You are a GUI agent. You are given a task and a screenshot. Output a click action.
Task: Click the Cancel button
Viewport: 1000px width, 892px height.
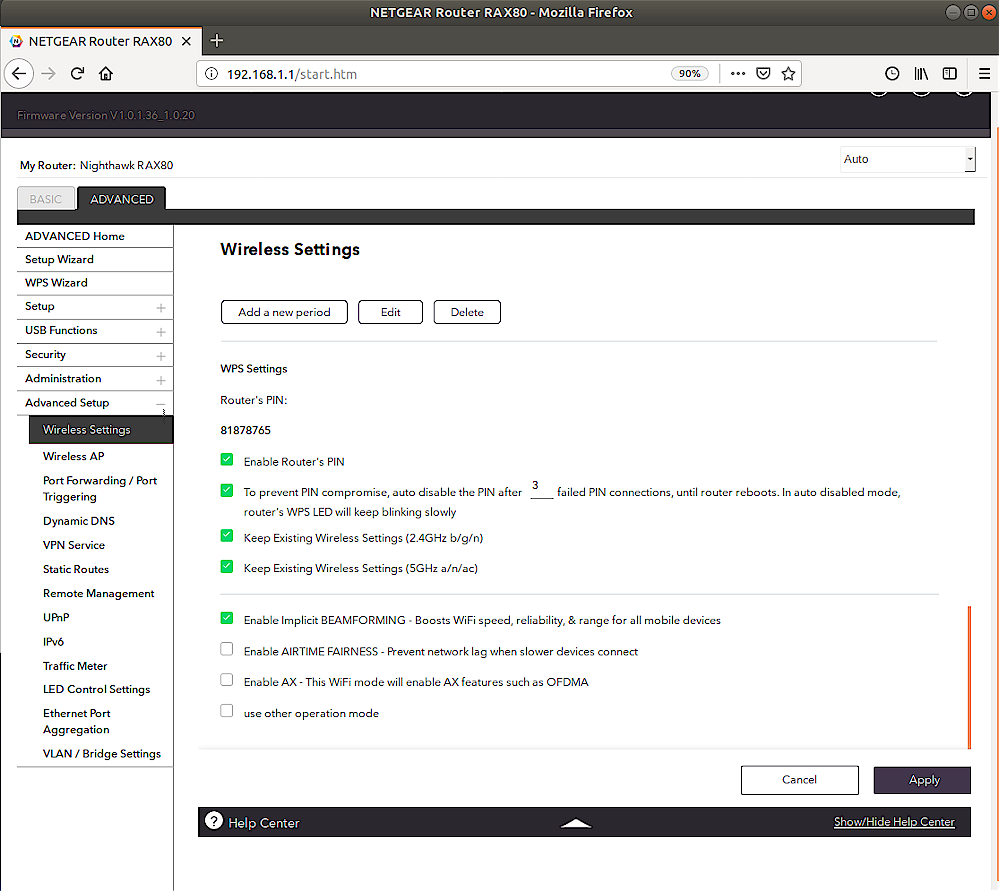point(799,780)
